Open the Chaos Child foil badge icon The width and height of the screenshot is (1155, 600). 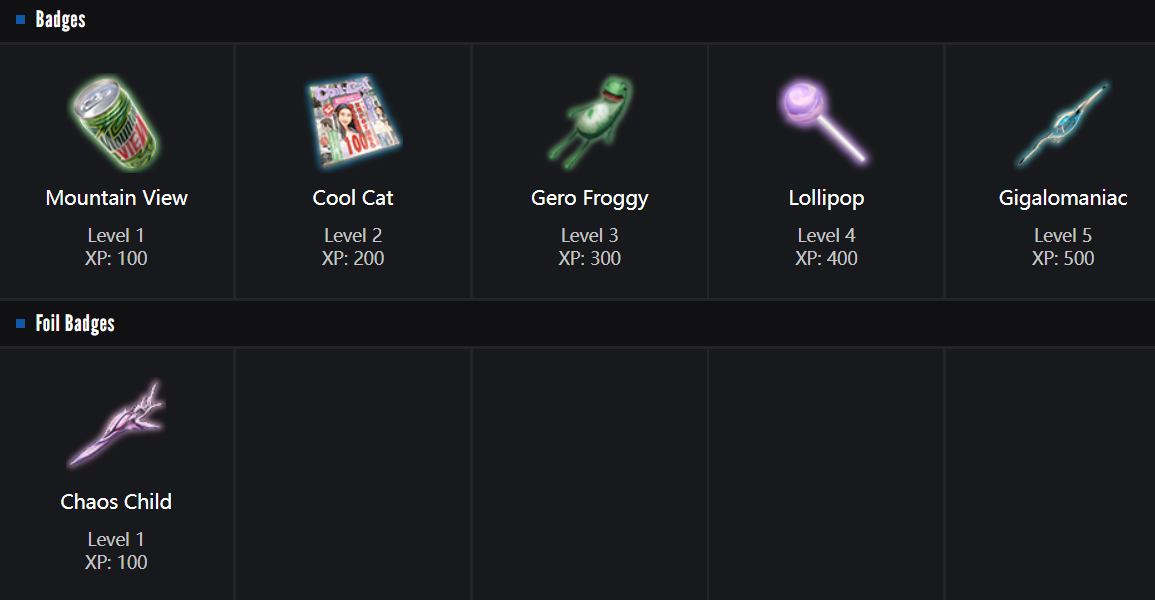click(x=116, y=425)
